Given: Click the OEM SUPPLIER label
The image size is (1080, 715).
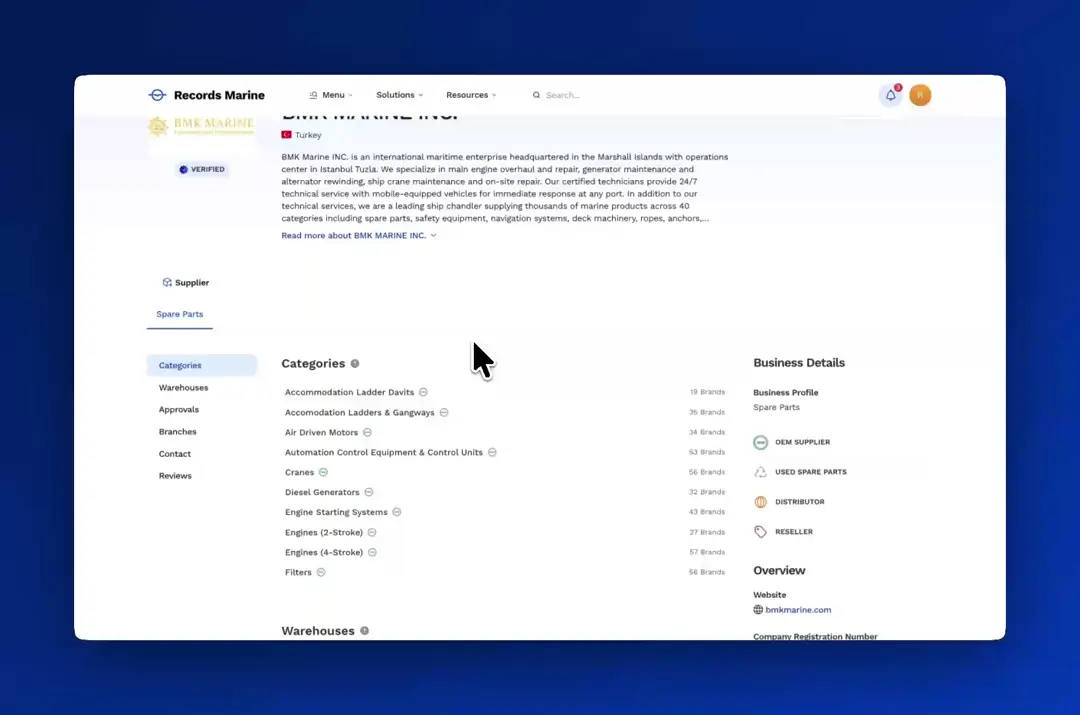Looking at the screenshot, I should (802, 442).
